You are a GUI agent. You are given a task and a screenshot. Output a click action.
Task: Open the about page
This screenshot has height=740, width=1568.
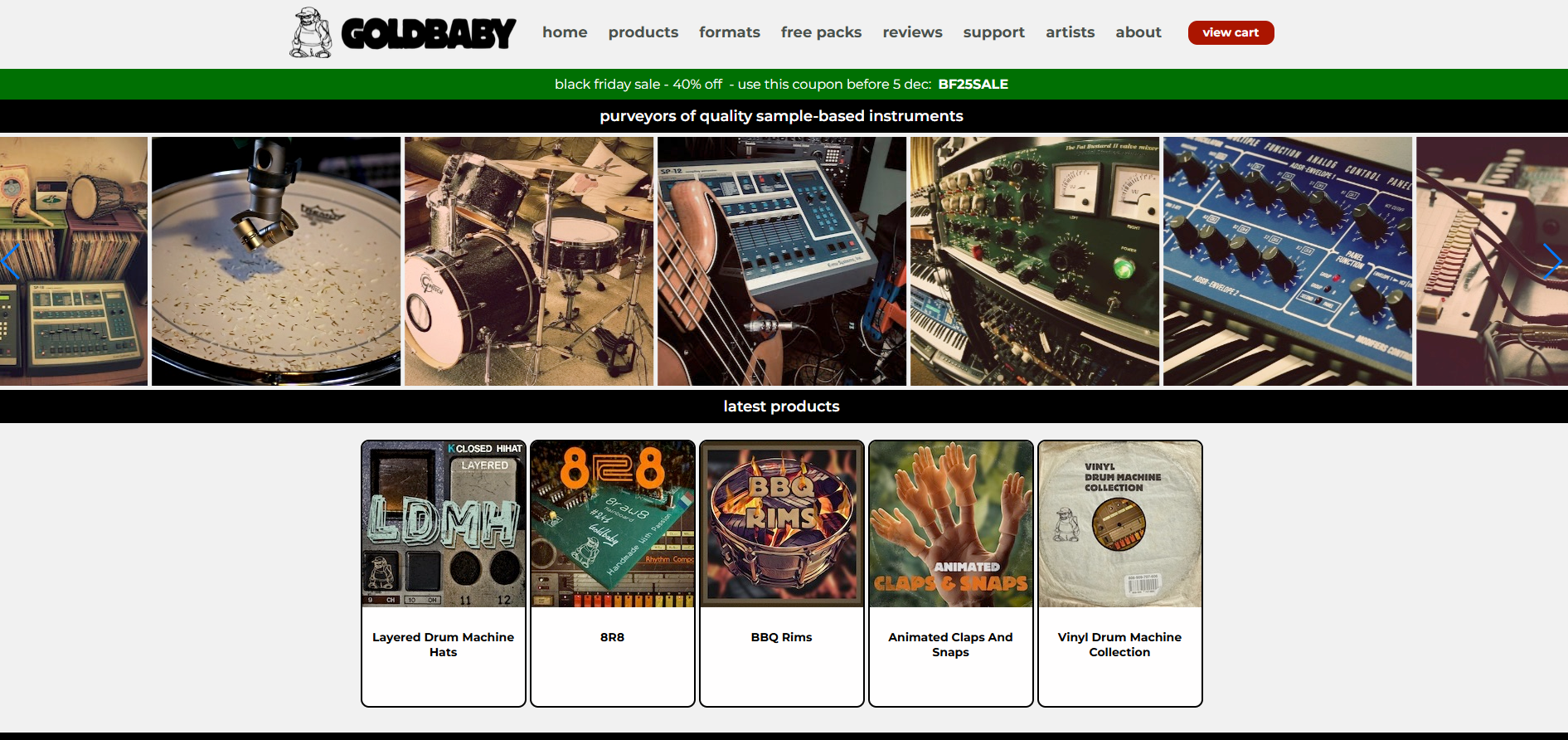coord(1138,32)
